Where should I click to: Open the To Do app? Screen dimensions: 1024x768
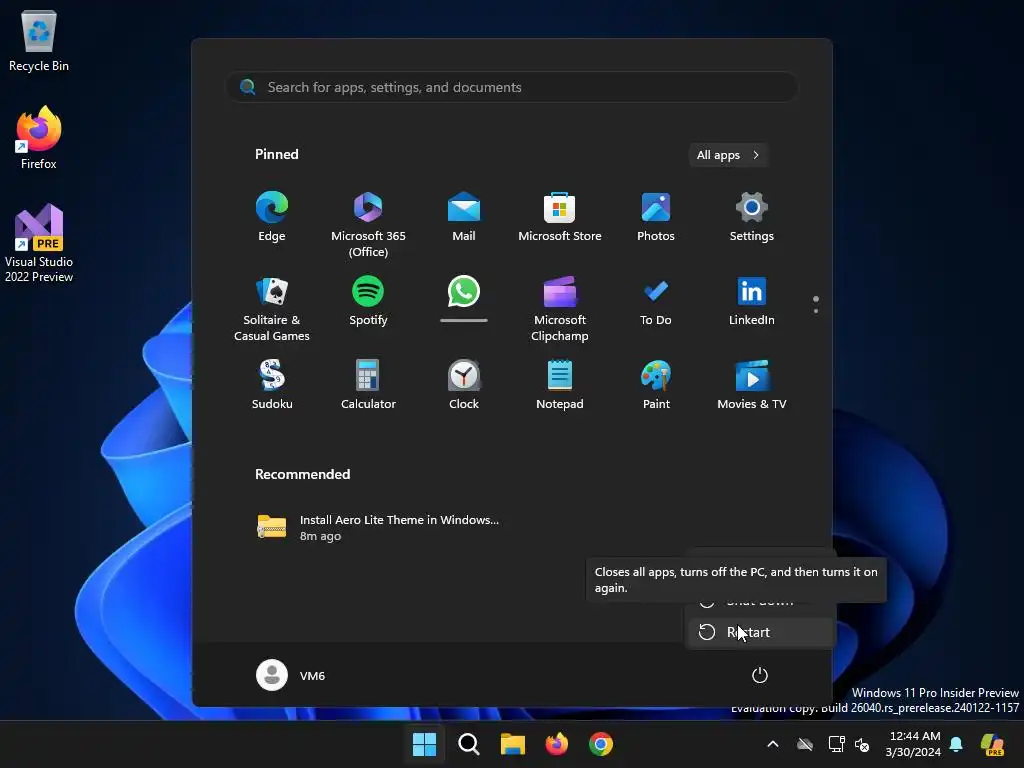pyautogui.click(x=656, y=301)
